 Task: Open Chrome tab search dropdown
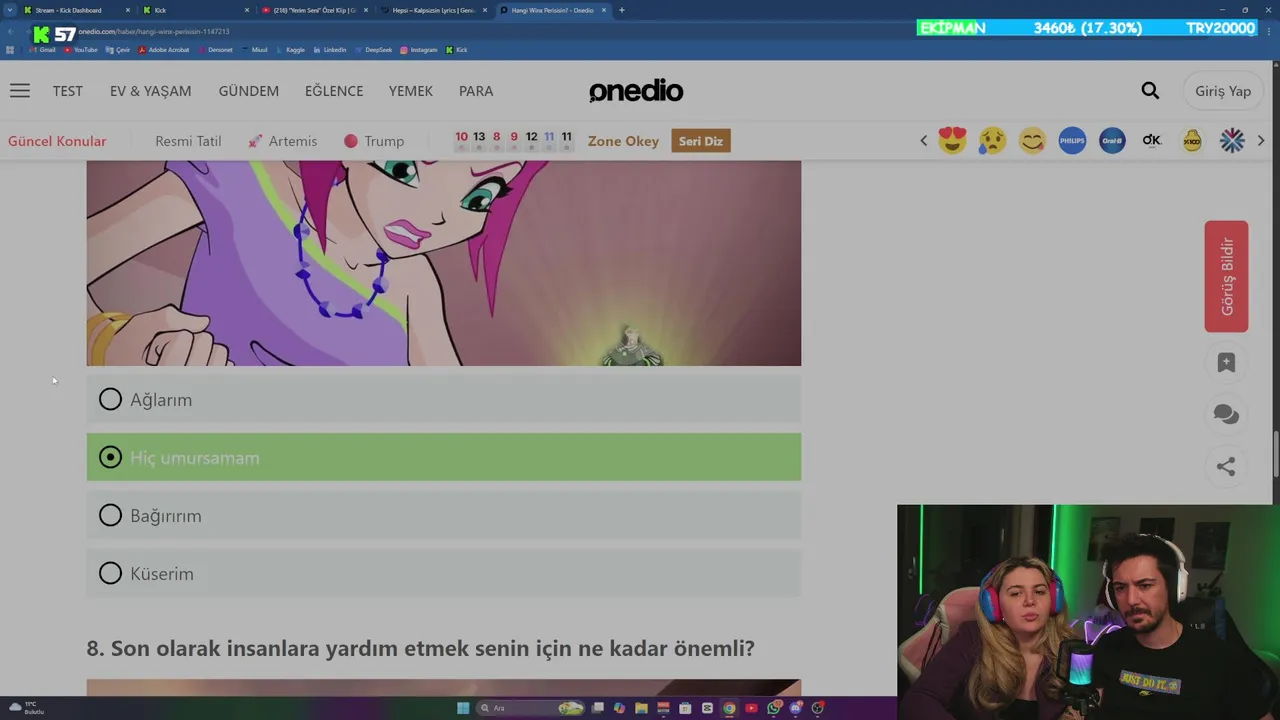[x=10, y=10]
